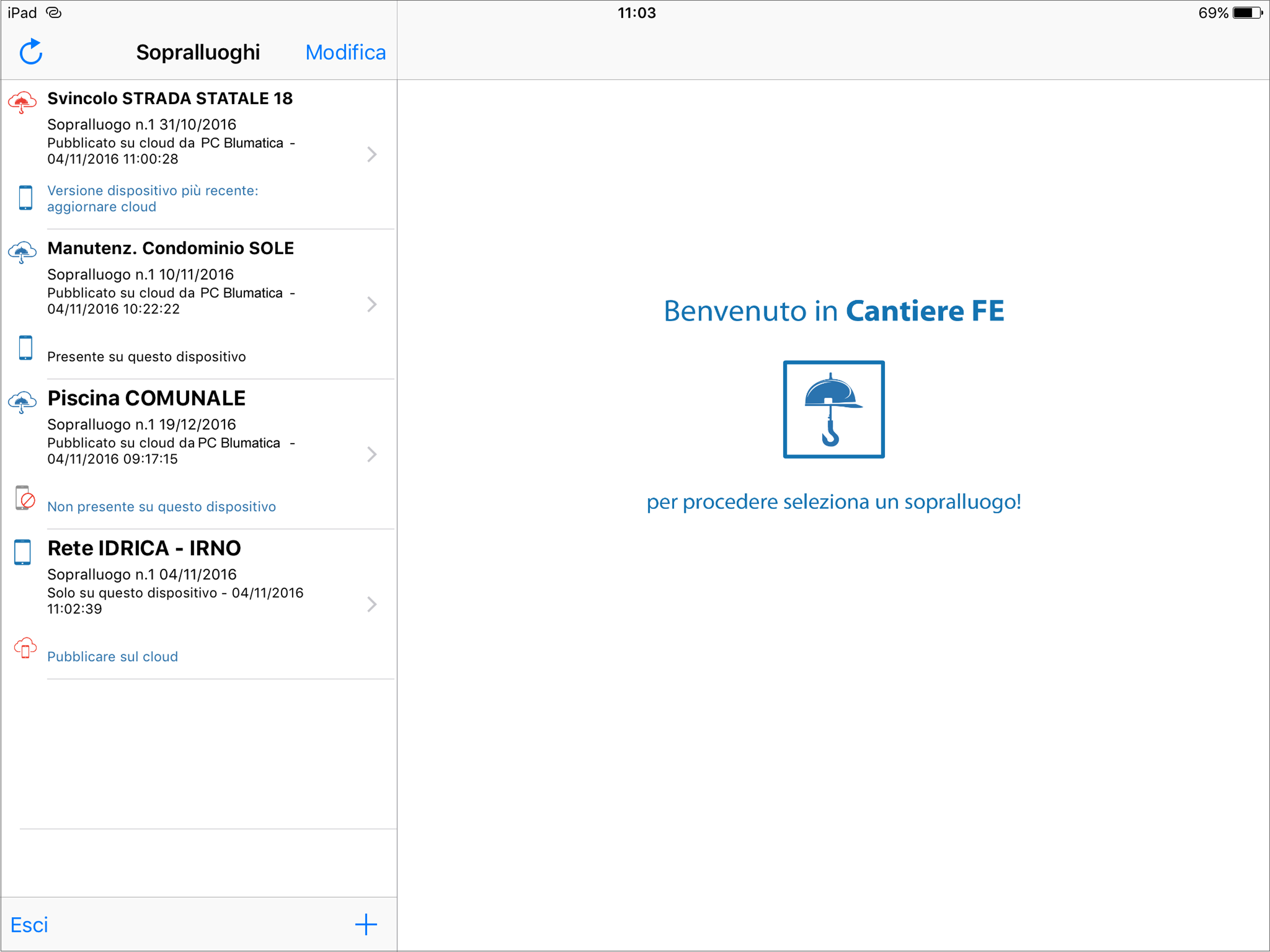Click the device icon beside Presente su questo dispositivo
This screenshot has height=952, width=1270.
(25, 347)
